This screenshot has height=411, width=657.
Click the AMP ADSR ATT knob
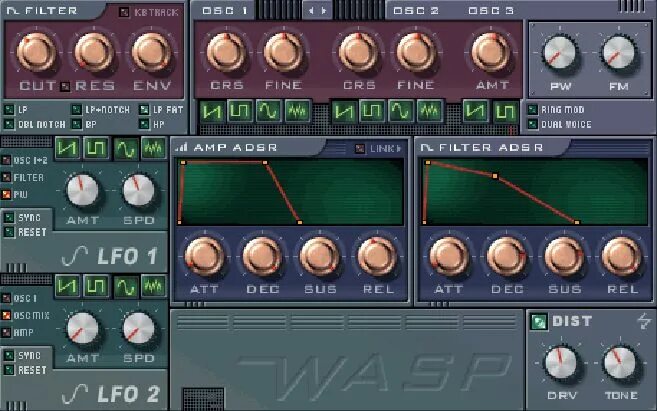click(204, 256)
